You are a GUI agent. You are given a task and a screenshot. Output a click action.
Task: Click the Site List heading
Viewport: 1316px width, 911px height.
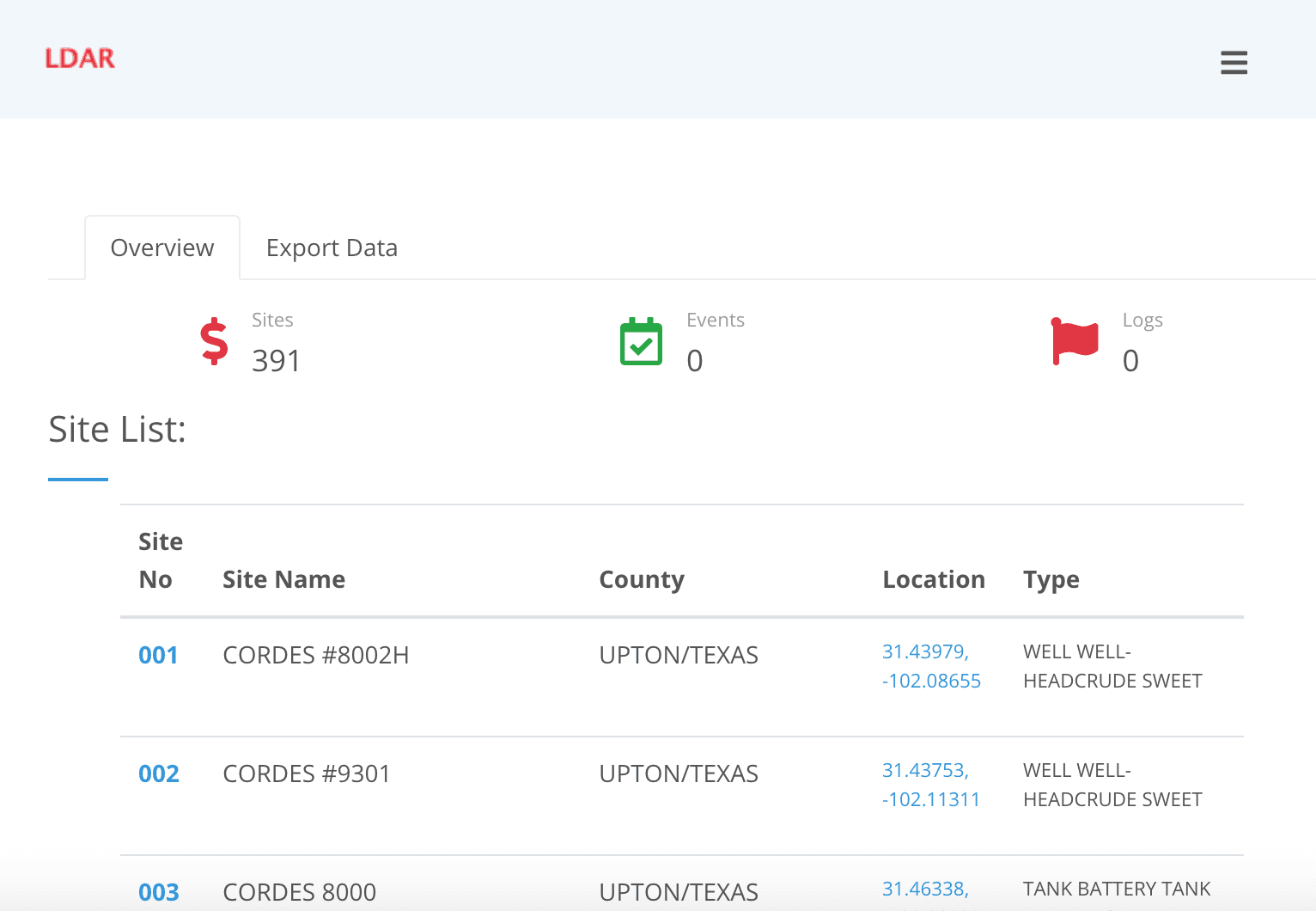pyautogui.click(x=117, y=429)
